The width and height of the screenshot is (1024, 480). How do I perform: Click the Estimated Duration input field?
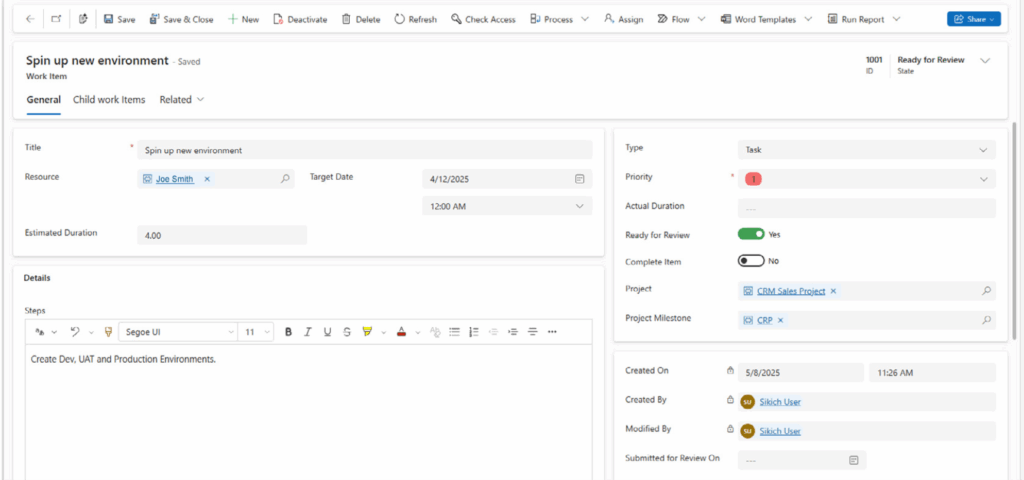click(221, 235)
